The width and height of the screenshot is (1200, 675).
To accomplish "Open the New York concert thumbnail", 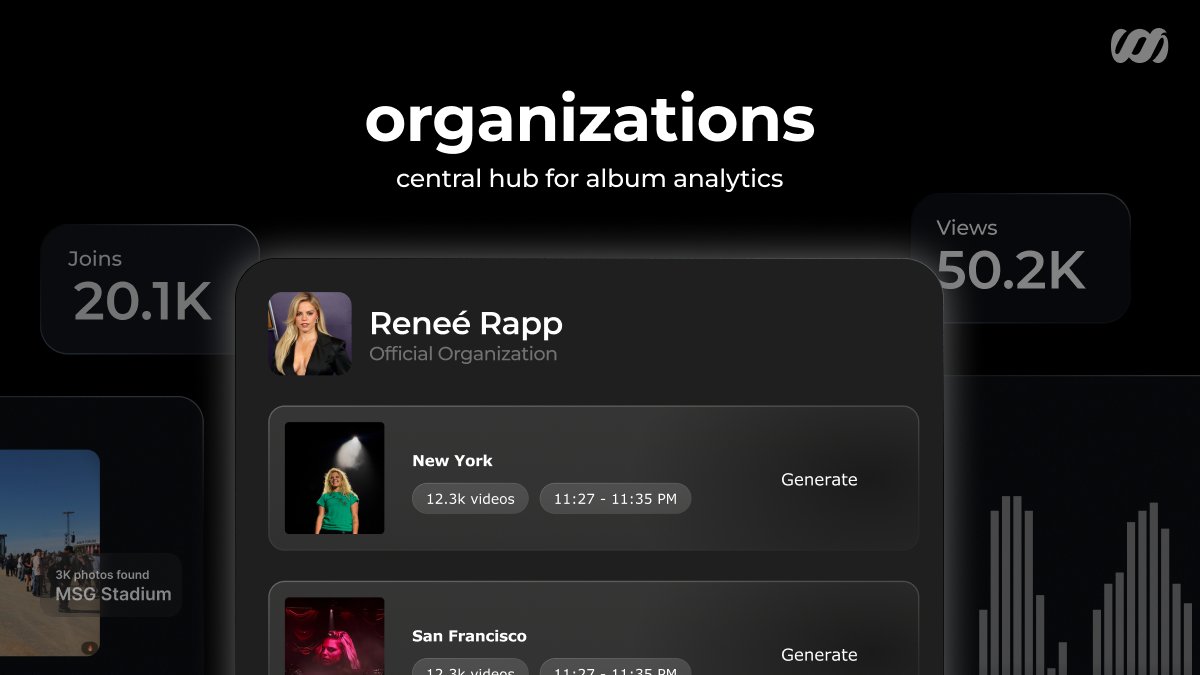I will point(335,478).
